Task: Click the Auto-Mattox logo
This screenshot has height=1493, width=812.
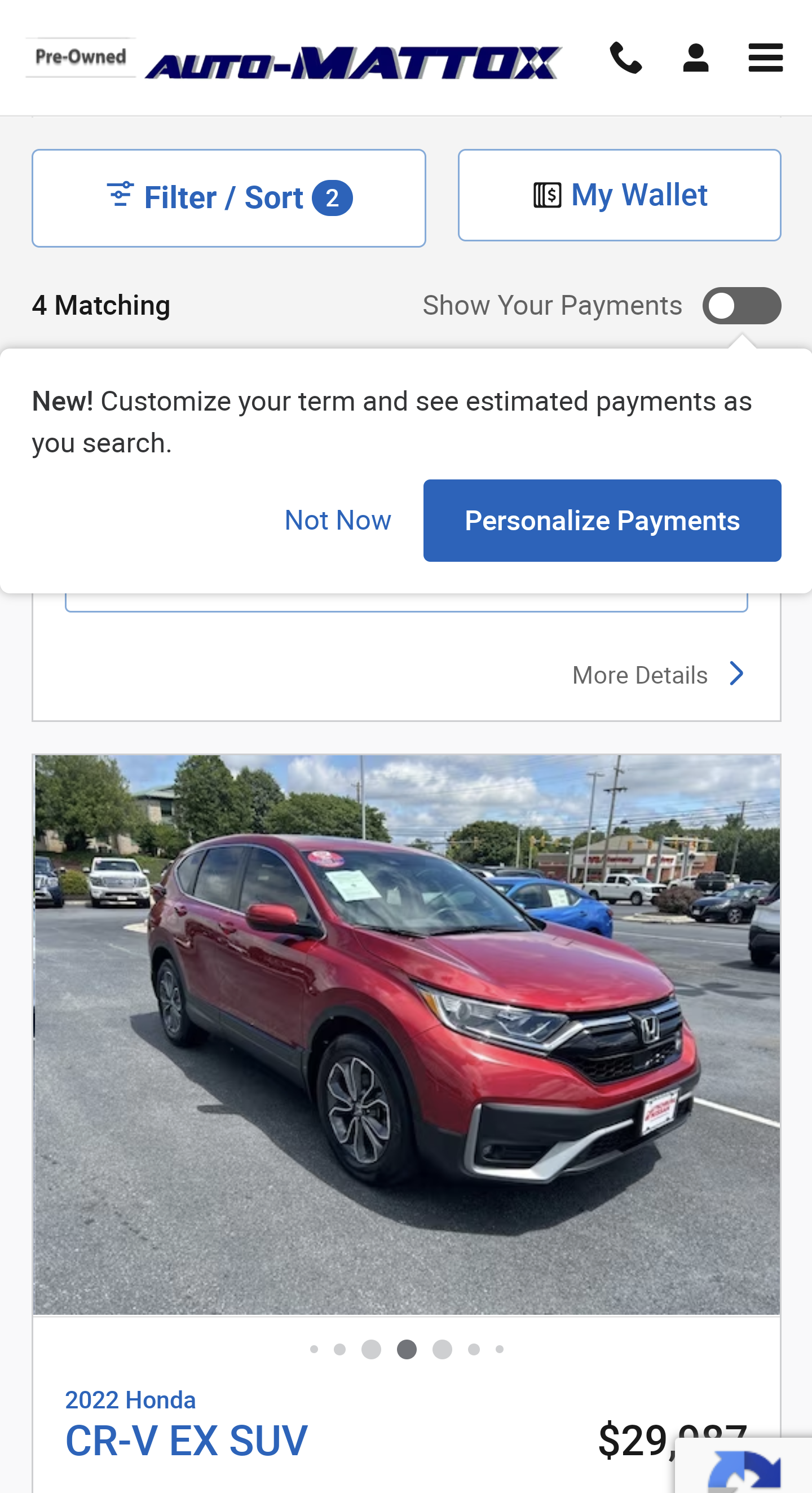Action: 354,63
